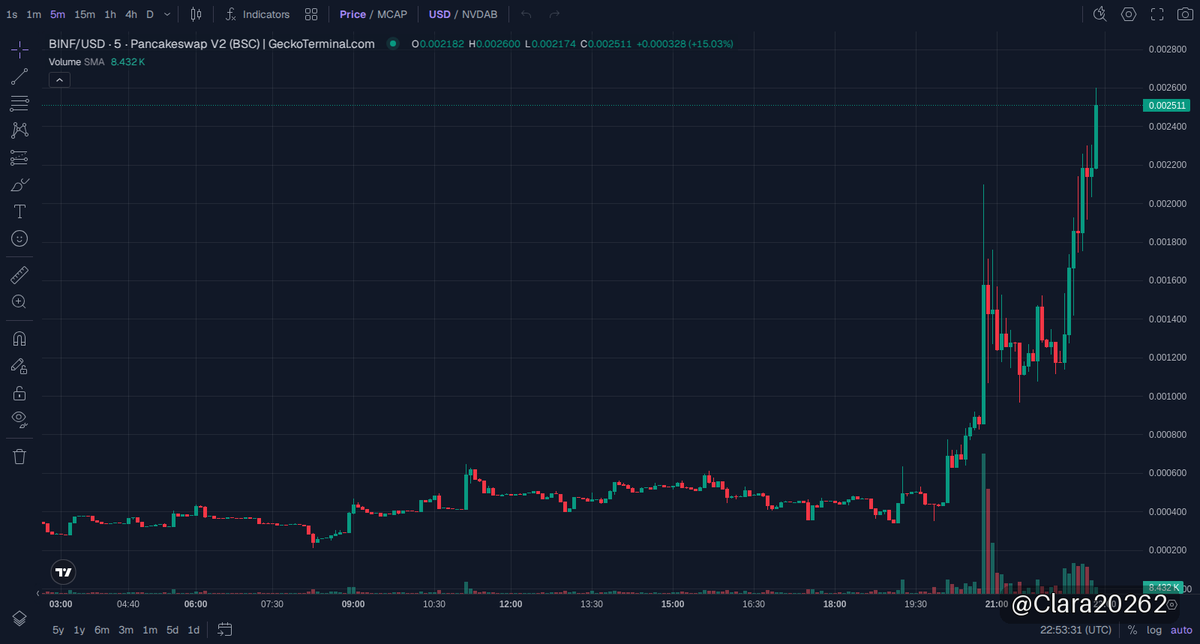Click the 8.432 K volume scale label
The image size is (1200, 644).
click(1165, 587)
